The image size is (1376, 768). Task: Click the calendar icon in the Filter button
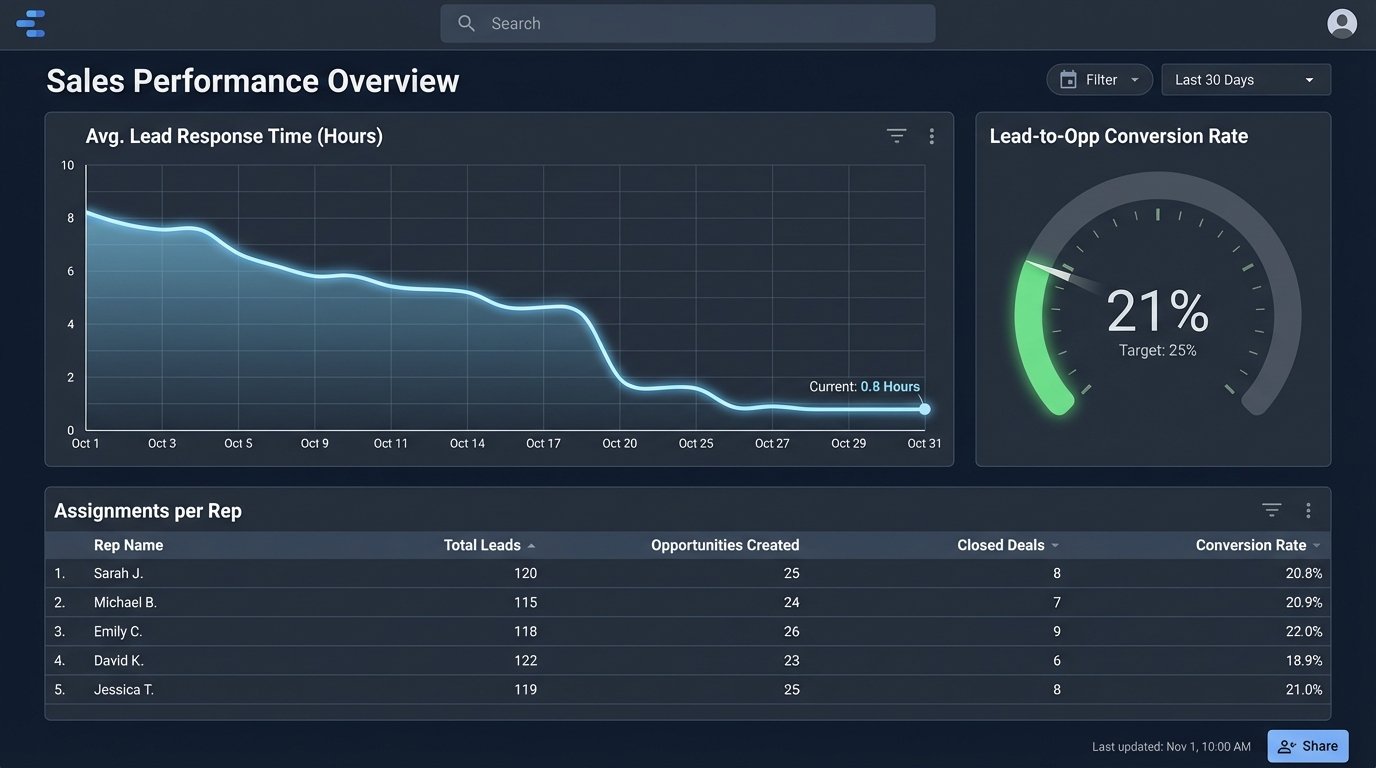1066,79
